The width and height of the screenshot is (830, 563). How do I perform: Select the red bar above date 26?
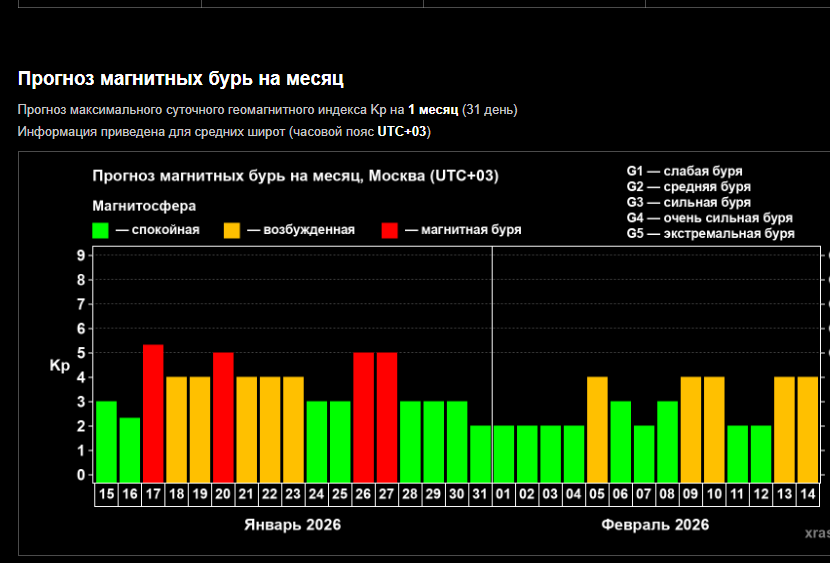[363, 416]
